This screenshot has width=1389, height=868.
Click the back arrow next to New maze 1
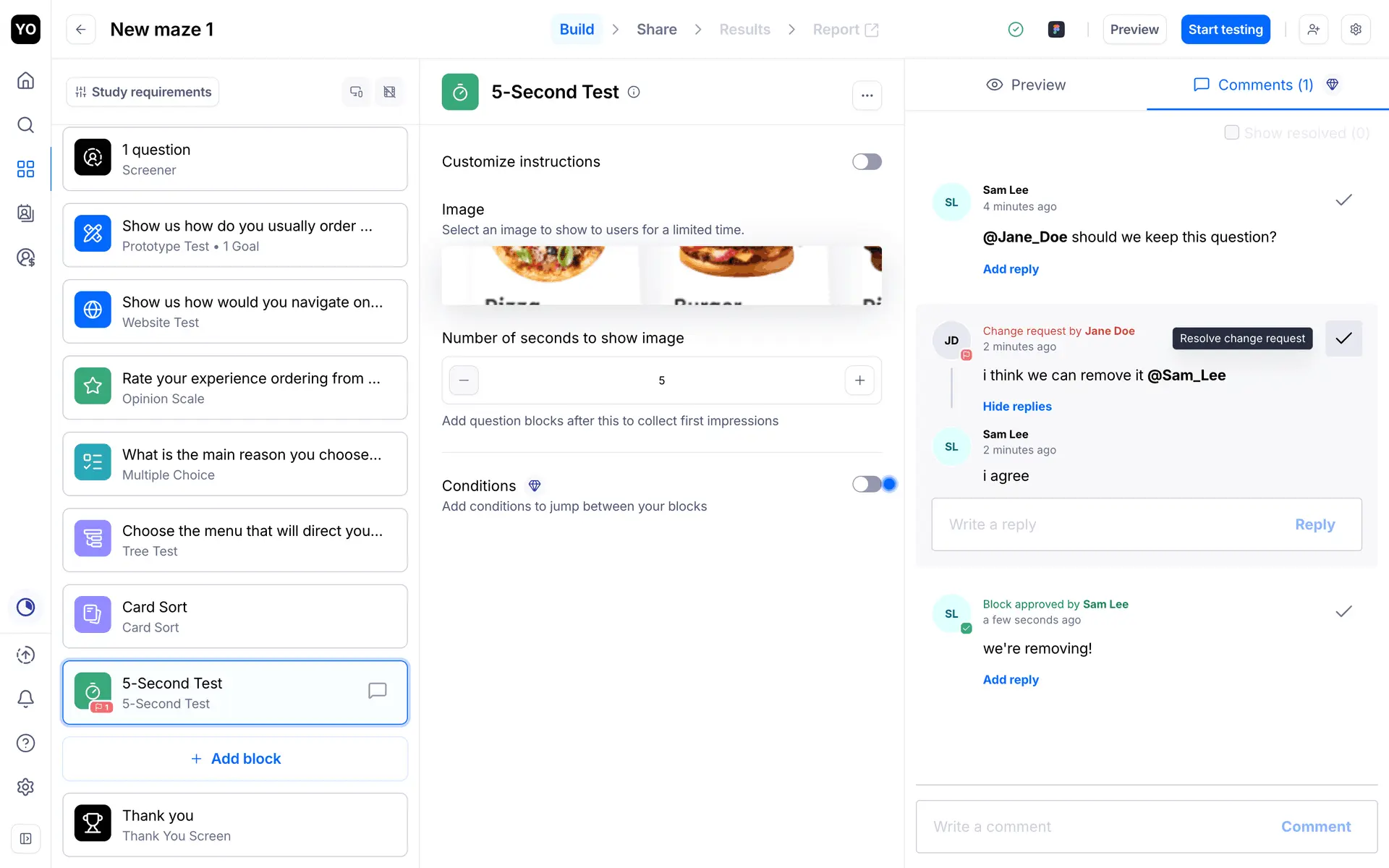[81, 30]
